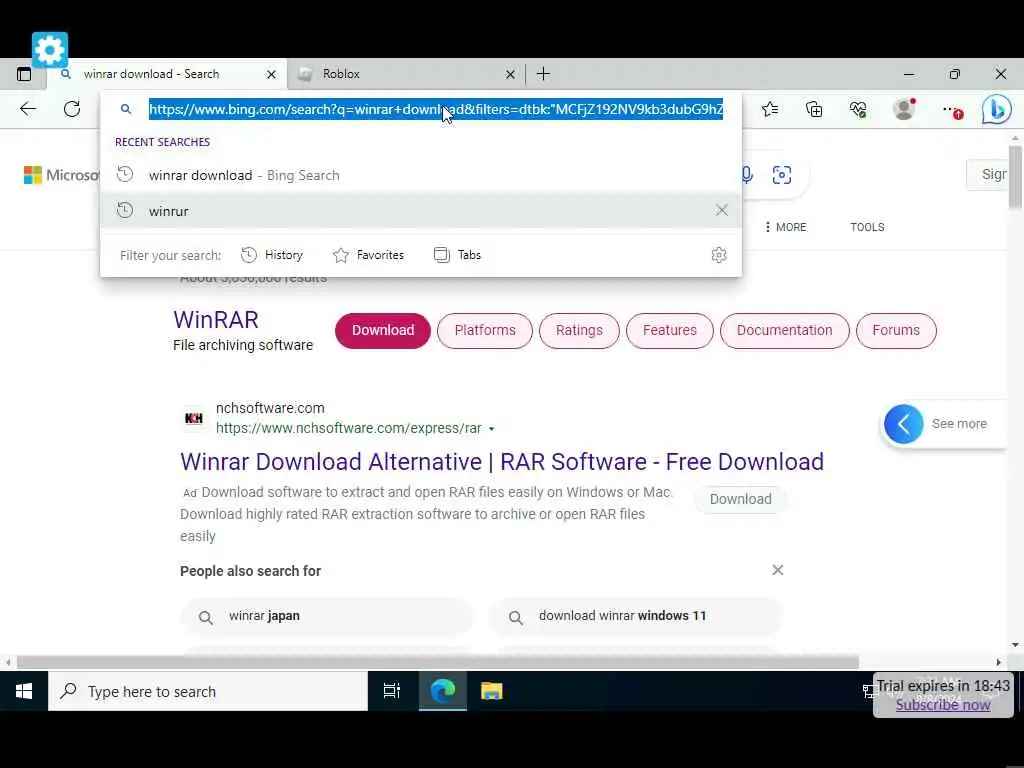Select the Documentation pill
The width and height of the screenshot is (1024, 768).
point(784,330)
